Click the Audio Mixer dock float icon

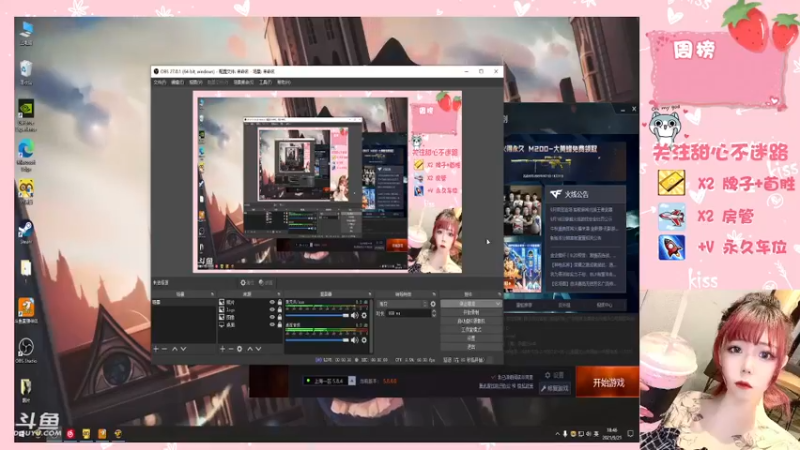370,294
